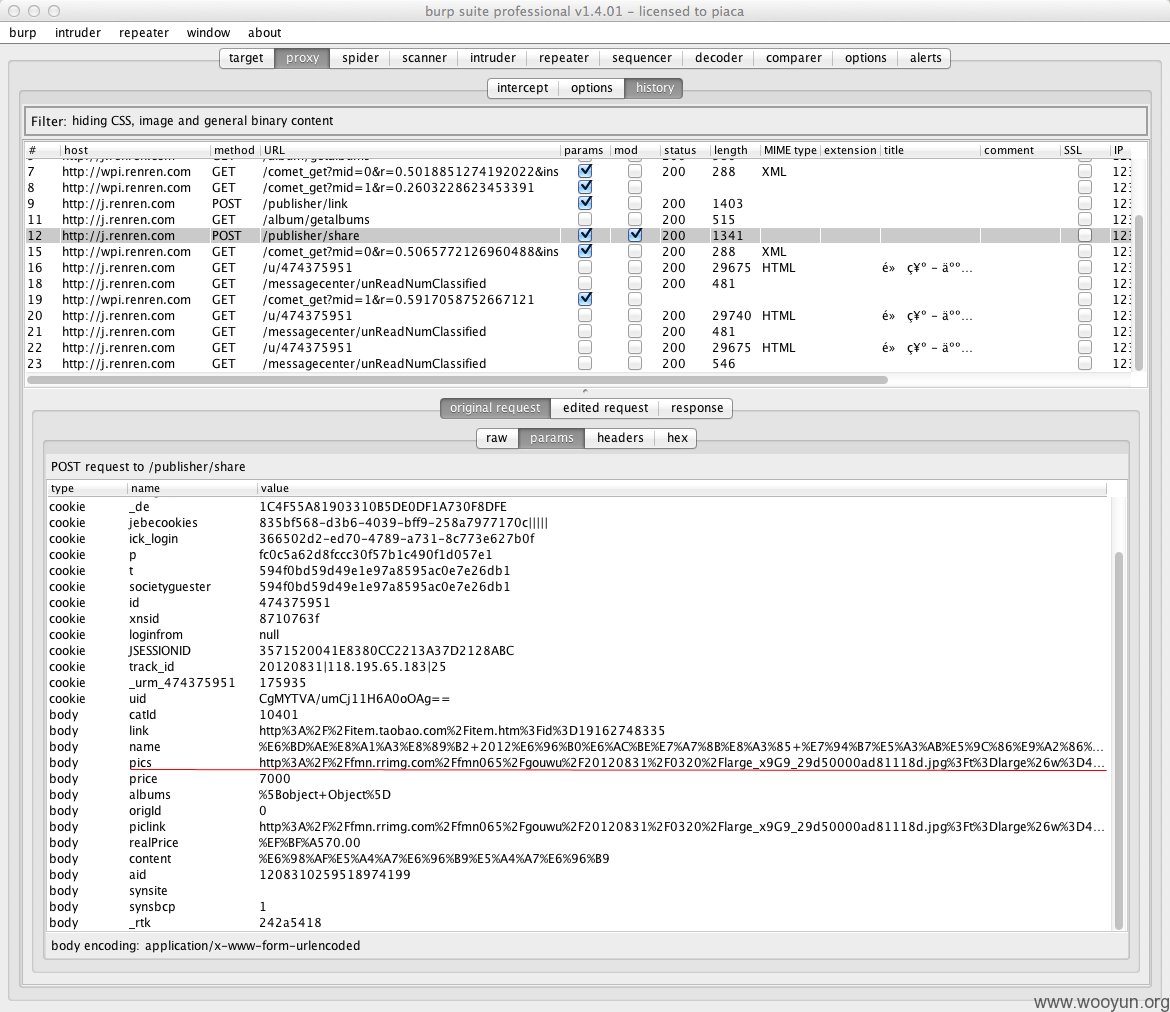Click horizontal scrollbar of history table
1170x1012 pixels.
(x=457, y=380)
